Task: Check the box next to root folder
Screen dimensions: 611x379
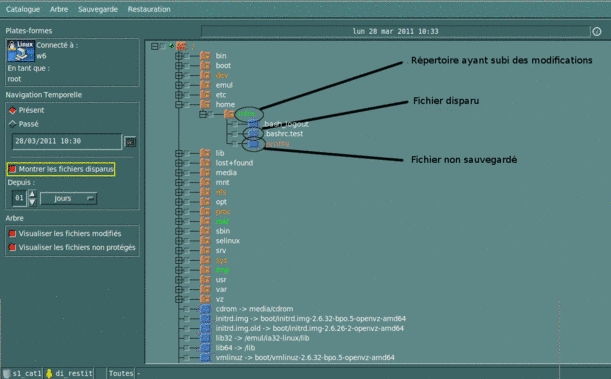Action: pos(163,46)
